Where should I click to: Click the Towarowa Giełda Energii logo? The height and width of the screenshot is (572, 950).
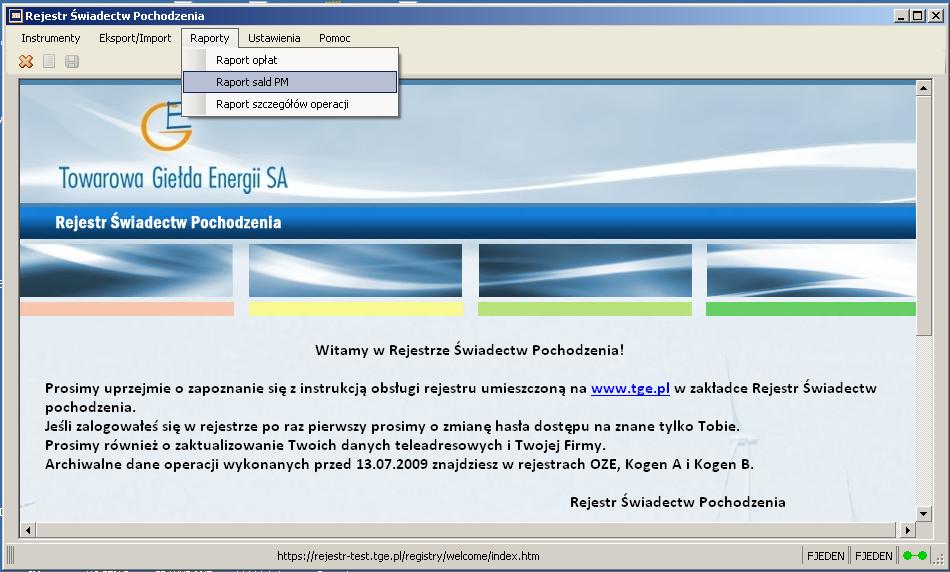173,147
